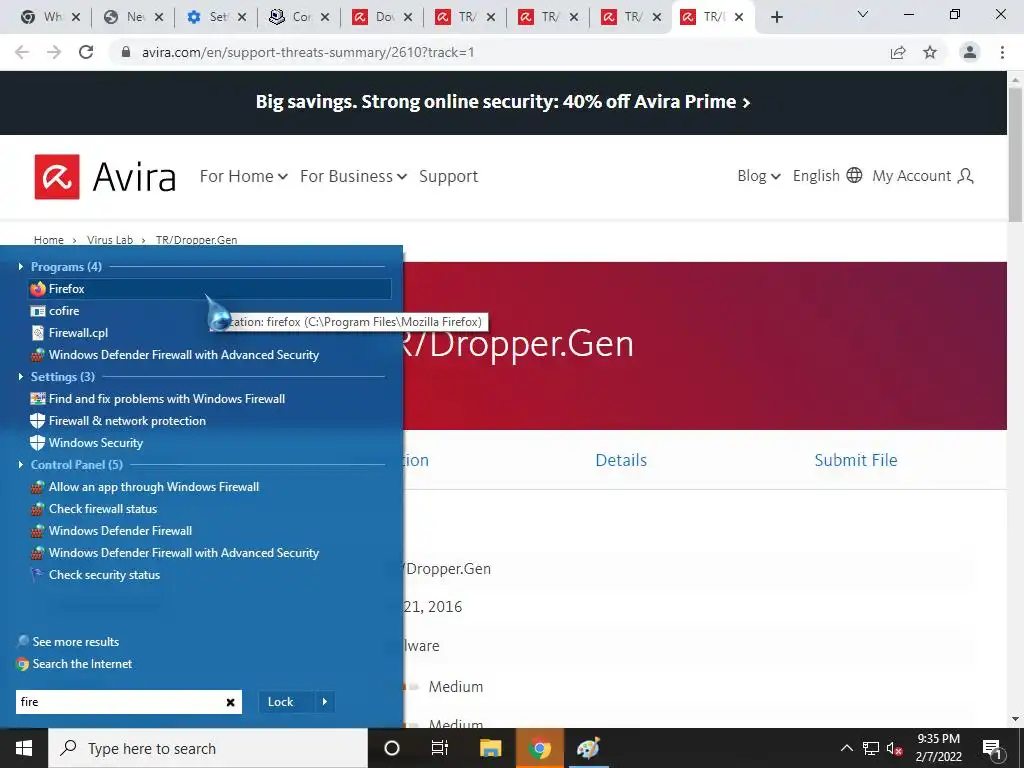The width and height of the screenshot is (1024, 768).
Task: Open Task View
Action: tap(440, 748)
